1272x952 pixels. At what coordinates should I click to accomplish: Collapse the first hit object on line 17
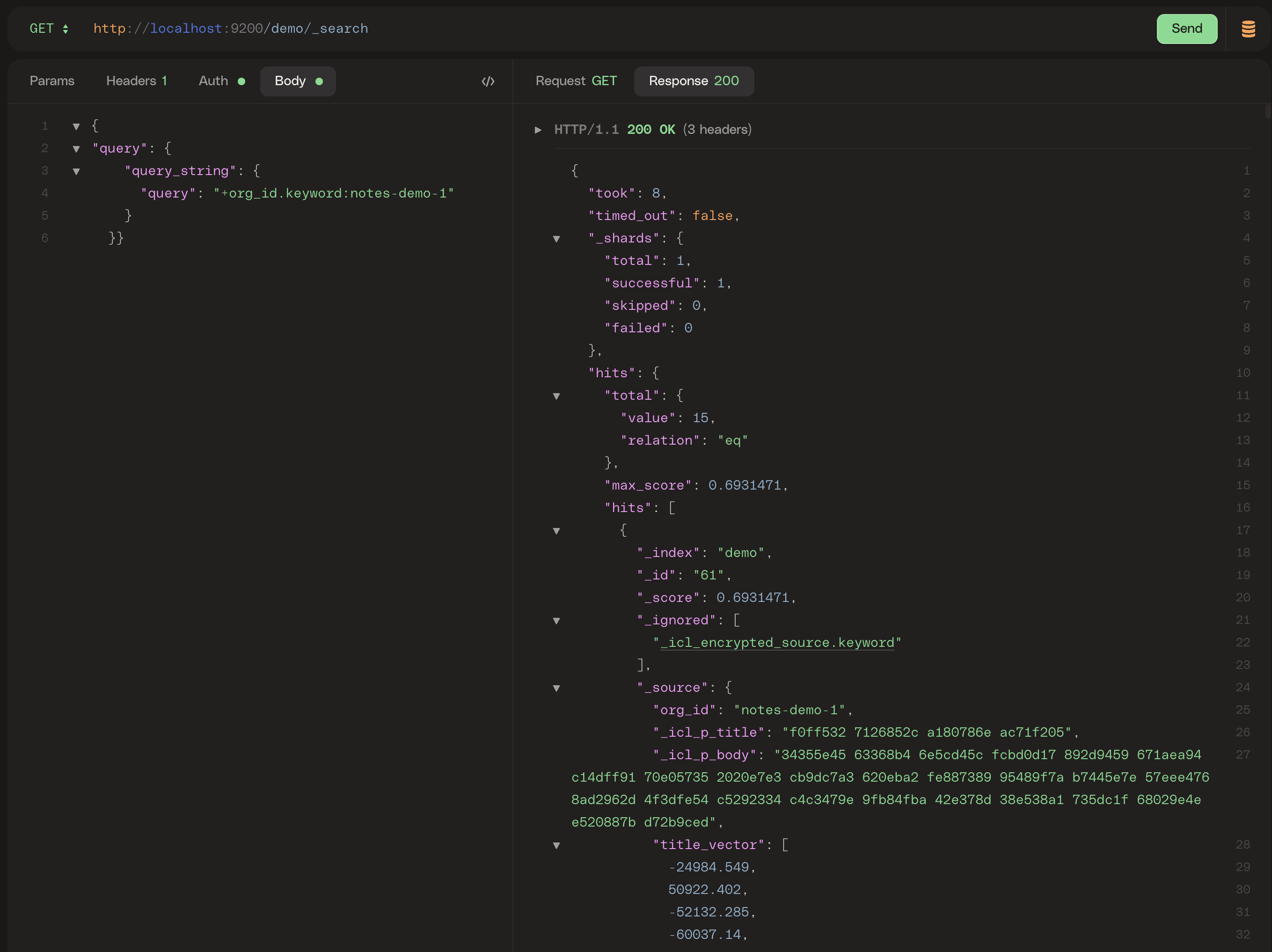point(556,531)
